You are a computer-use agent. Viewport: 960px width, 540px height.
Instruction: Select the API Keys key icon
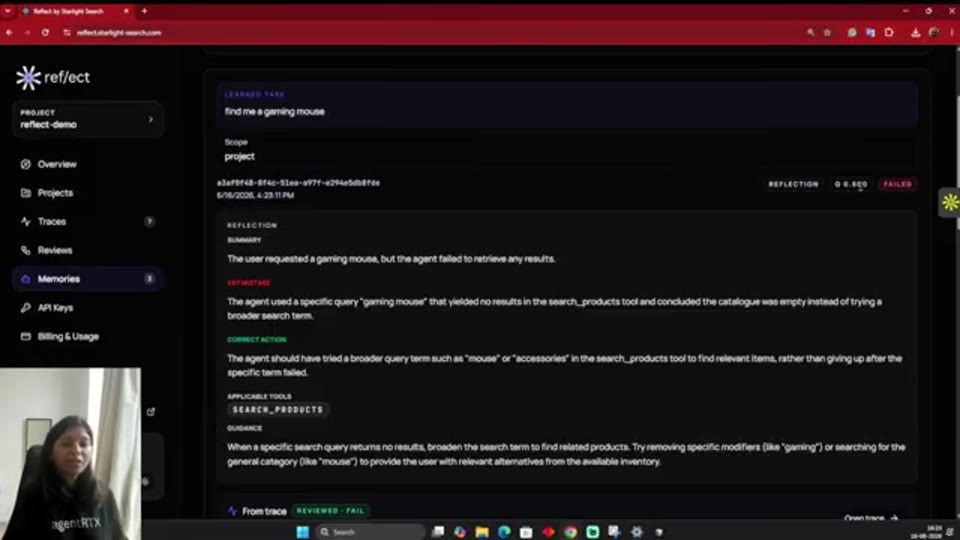(x=26, y=308)
